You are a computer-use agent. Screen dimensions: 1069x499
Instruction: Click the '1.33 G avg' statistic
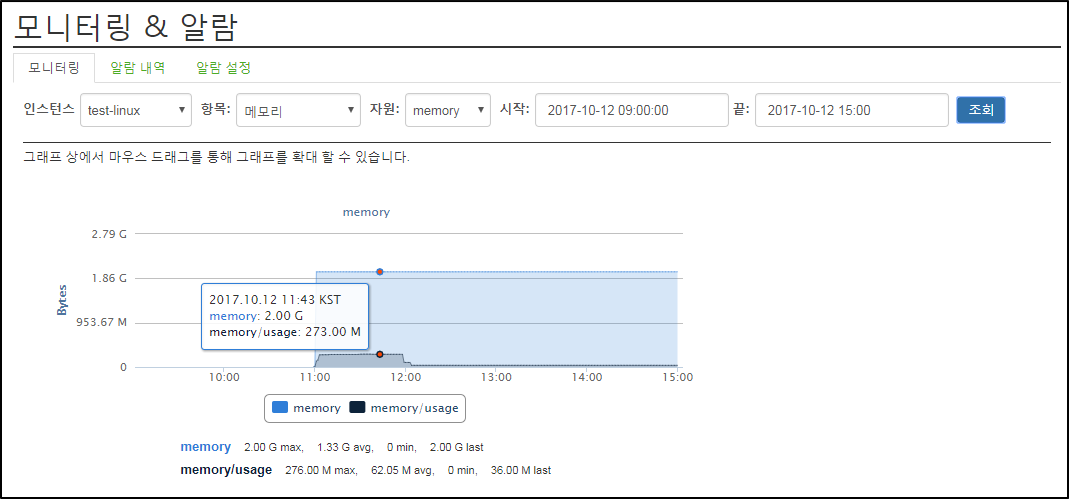pos(345,448)
